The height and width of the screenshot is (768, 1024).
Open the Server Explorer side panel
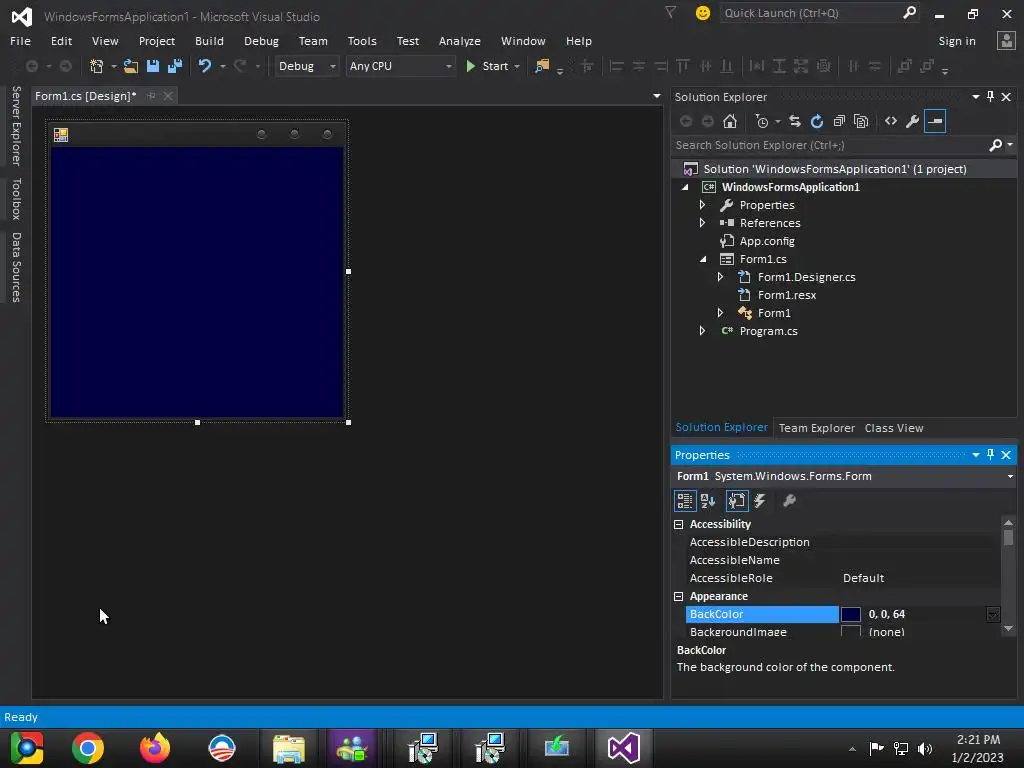coord(16,125)
